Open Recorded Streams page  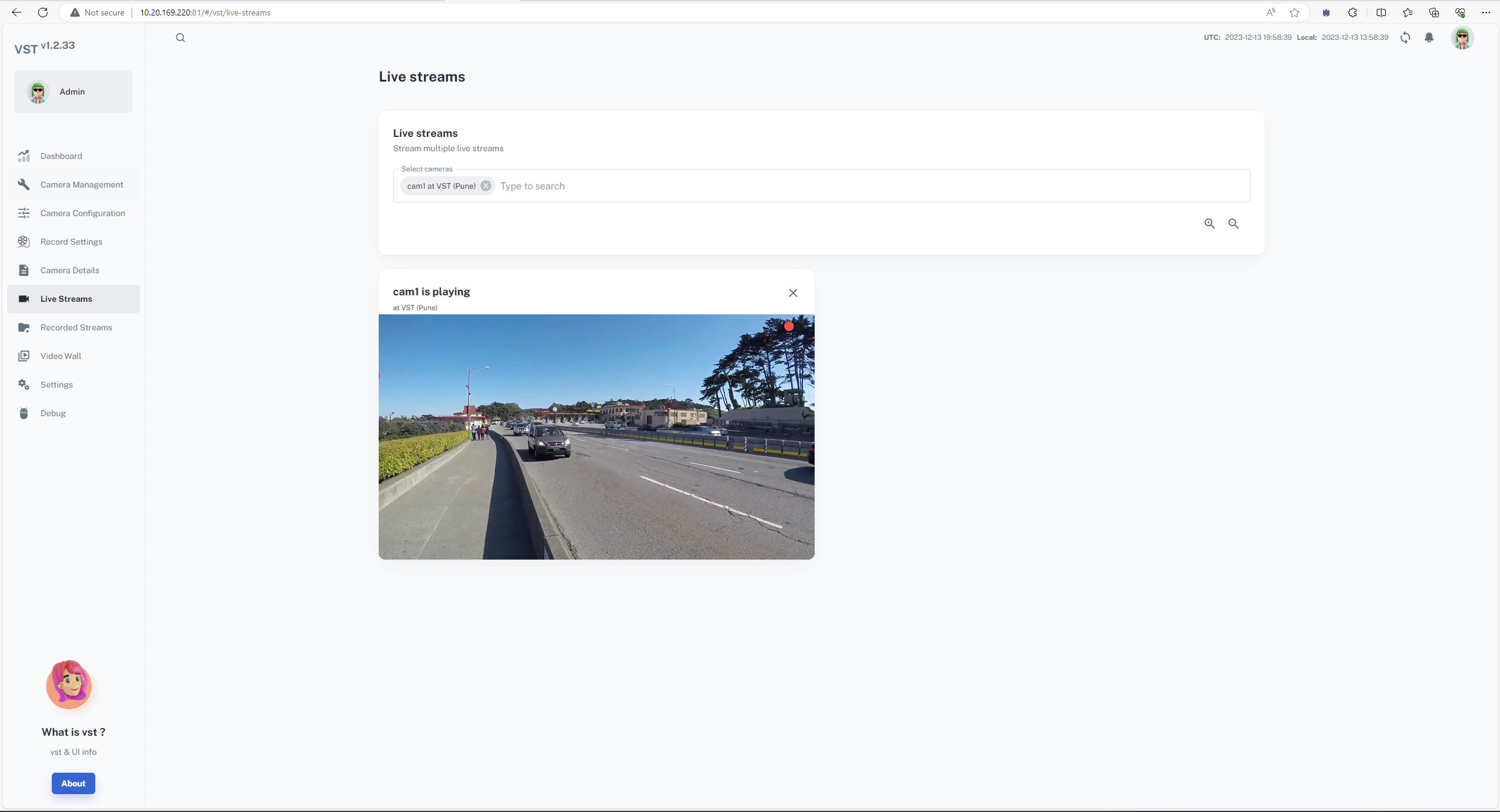76,327
